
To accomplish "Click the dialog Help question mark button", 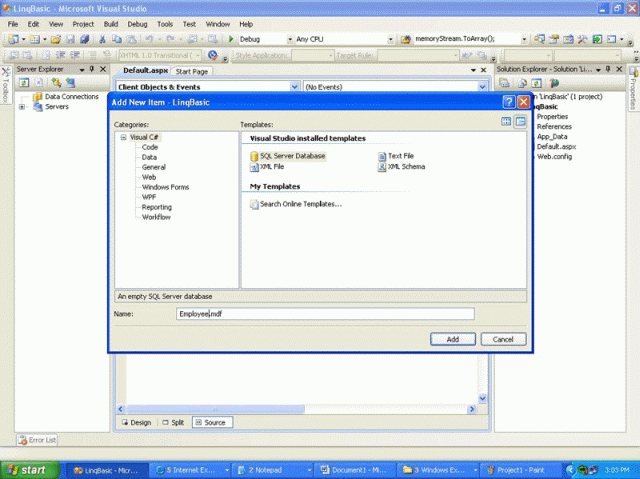I will [509, 102].
